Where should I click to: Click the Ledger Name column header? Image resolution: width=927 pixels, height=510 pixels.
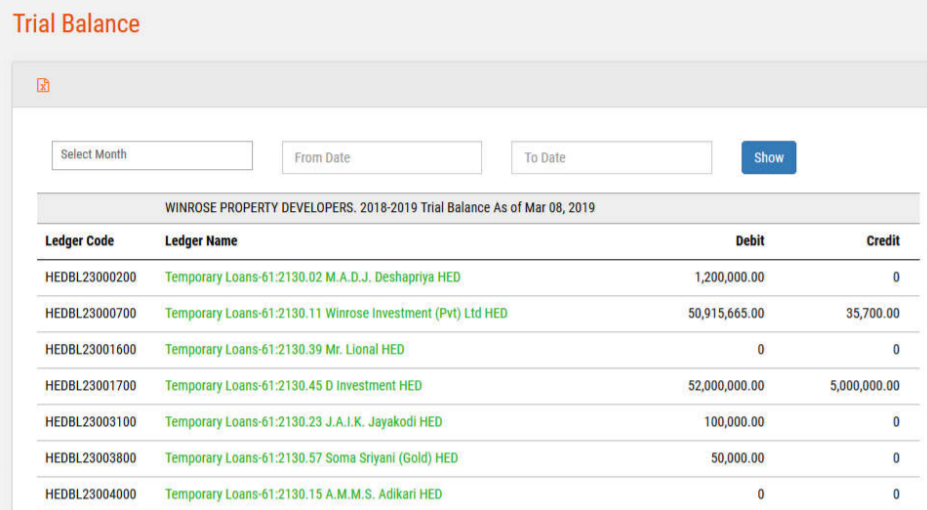[201, 241]
